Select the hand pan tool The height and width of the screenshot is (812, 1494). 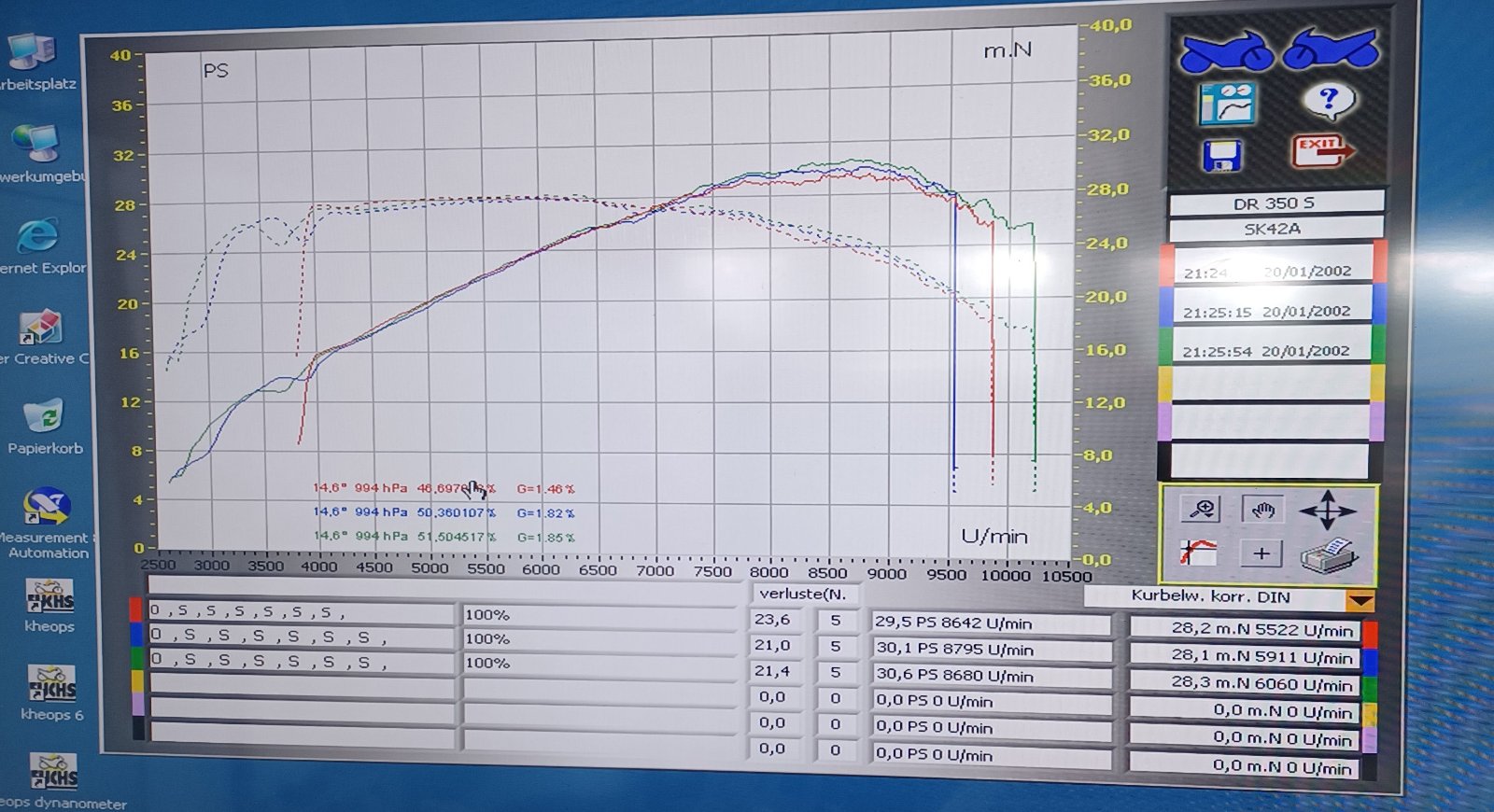click(1262, 510)
